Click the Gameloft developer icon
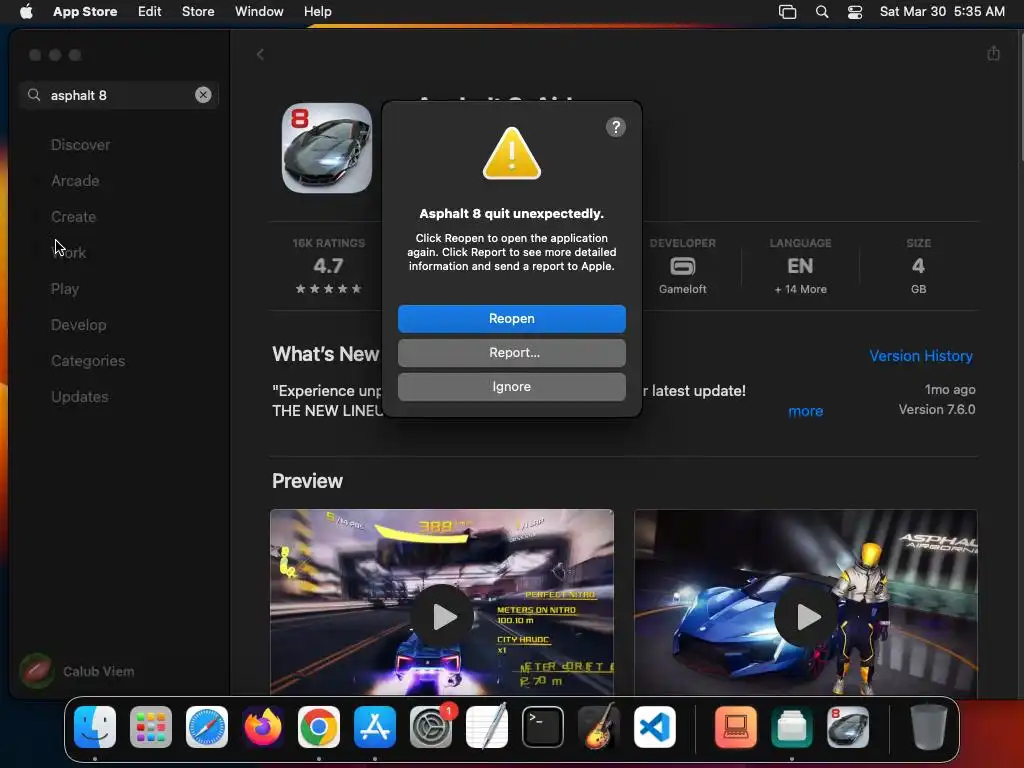Screen dimensions: 1024x768 [682, 266]
